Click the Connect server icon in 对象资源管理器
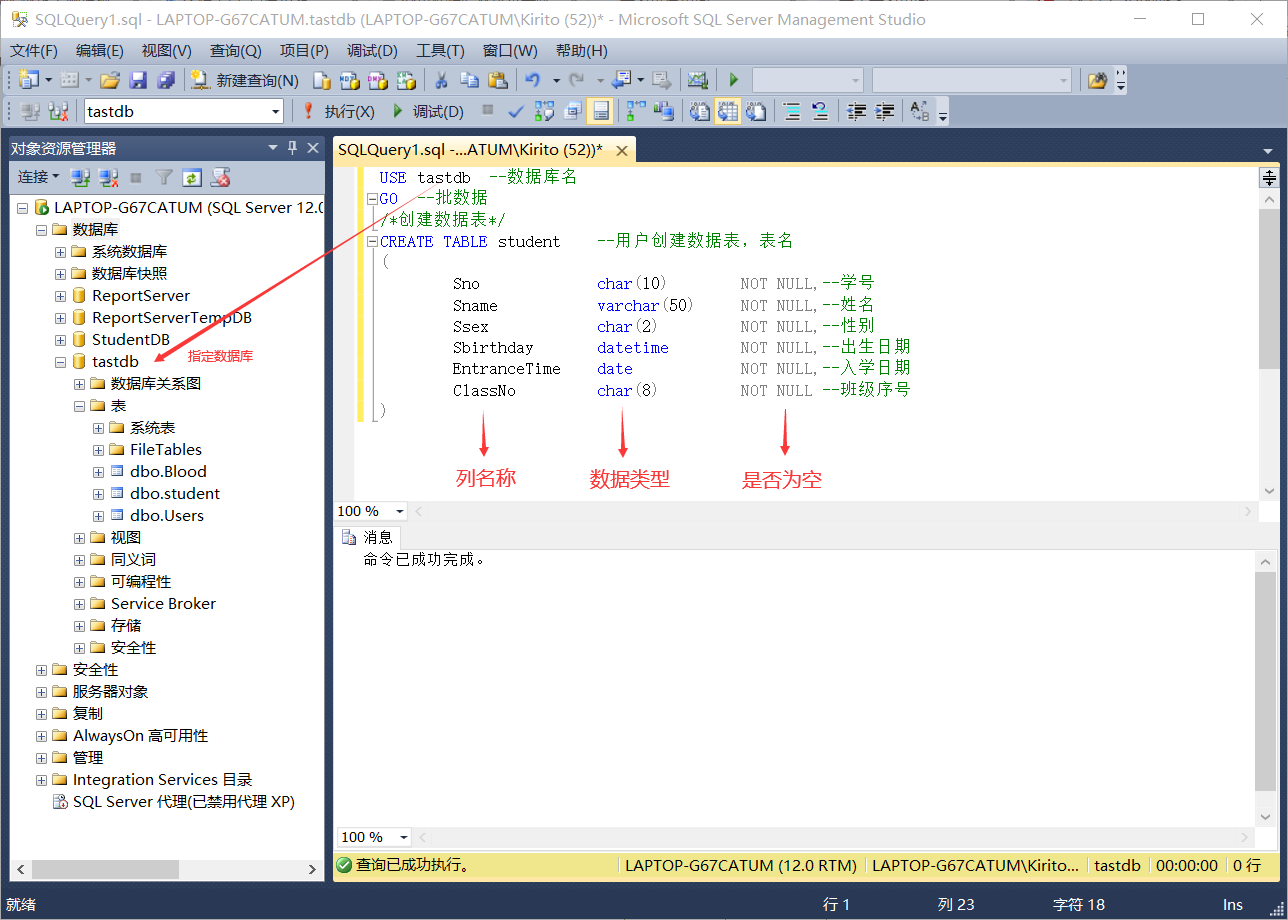This screenshot has height=920, width=1288. (x=78, y=177)
